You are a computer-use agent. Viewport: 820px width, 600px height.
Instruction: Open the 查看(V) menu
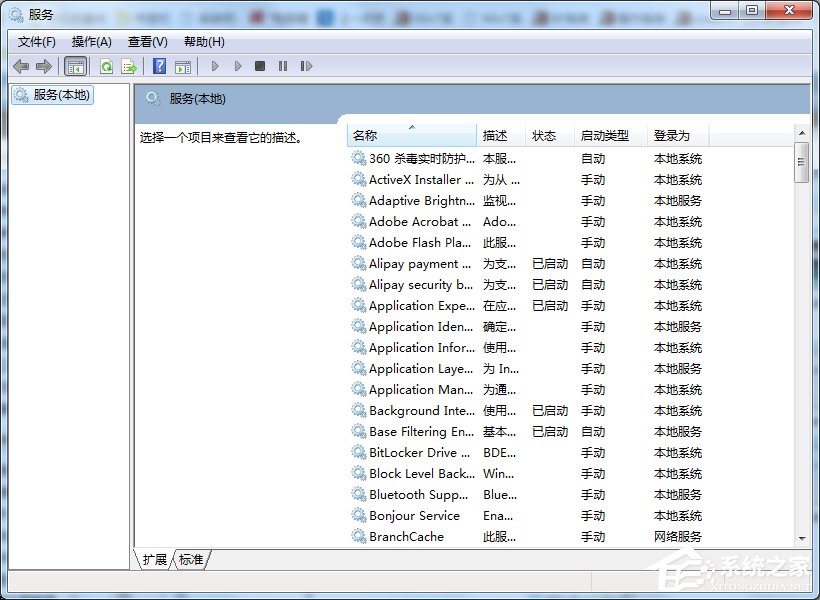click(x=146, y=41)
